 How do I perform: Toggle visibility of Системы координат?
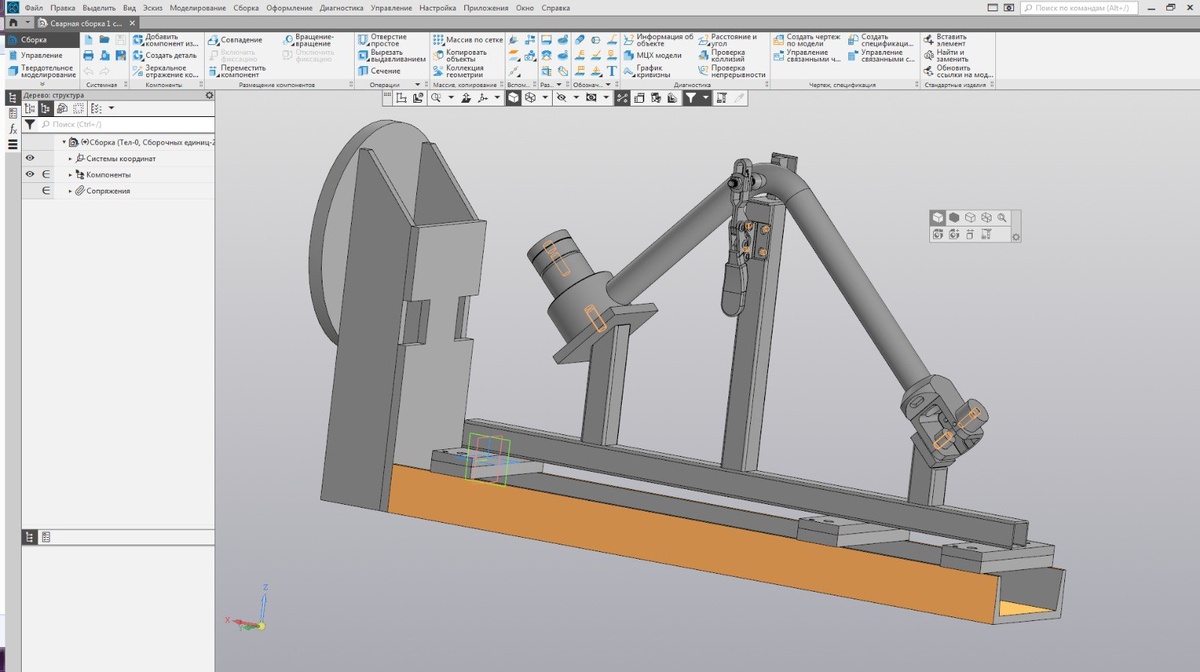click(30, 158)
